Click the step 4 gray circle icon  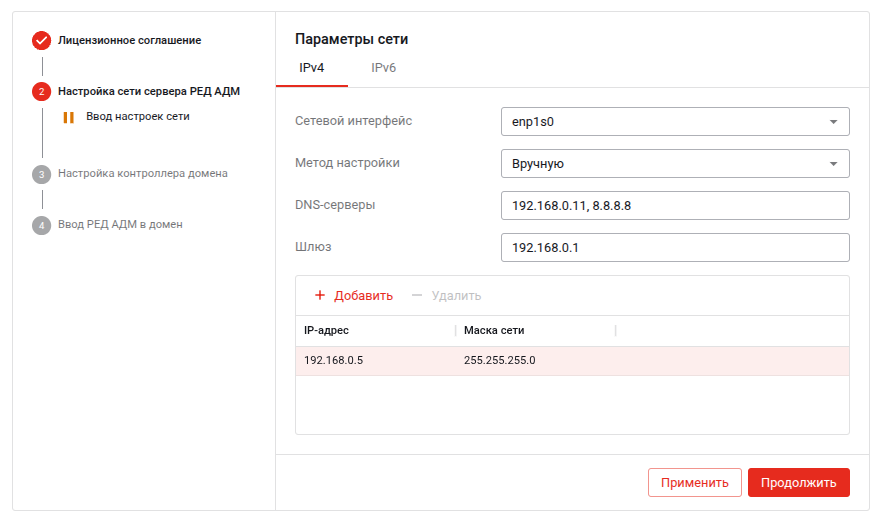point(41,225)
